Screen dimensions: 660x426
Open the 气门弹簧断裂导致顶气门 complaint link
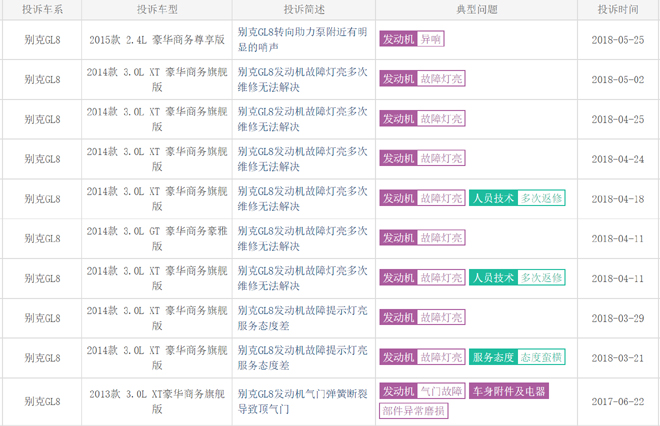pos(302,401)
